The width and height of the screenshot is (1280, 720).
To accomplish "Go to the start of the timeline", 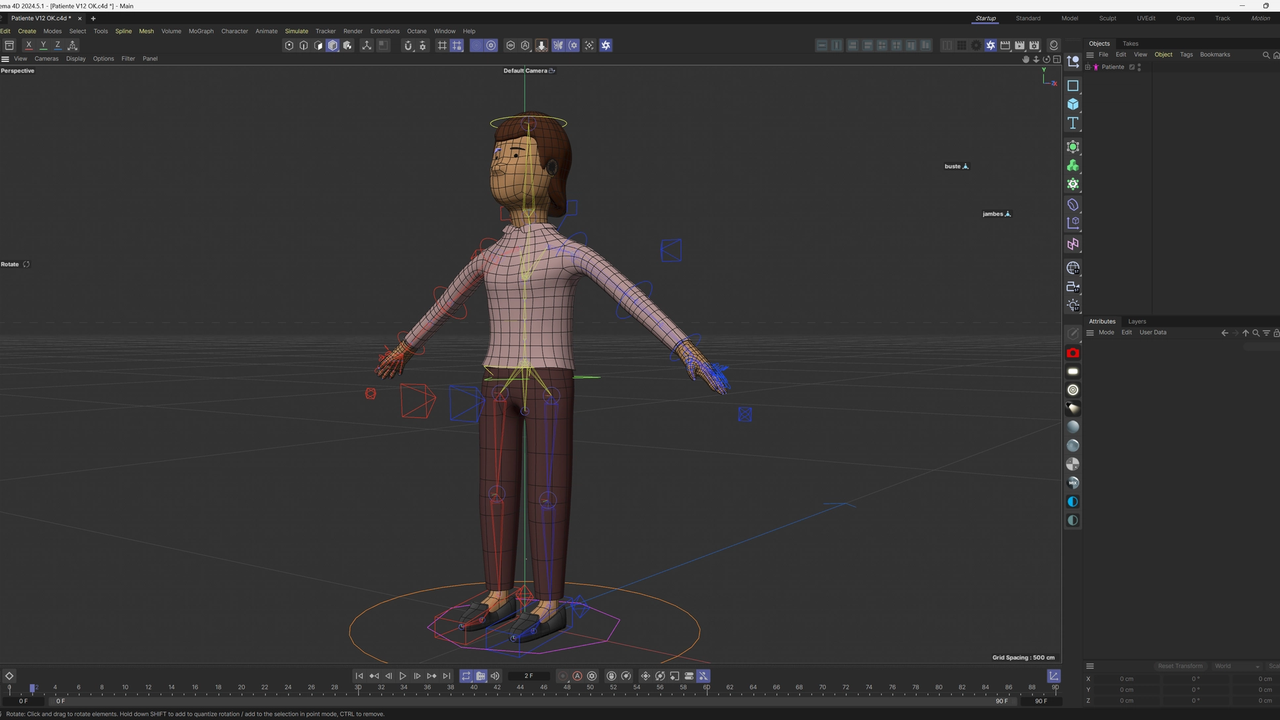I will point(359,676).
